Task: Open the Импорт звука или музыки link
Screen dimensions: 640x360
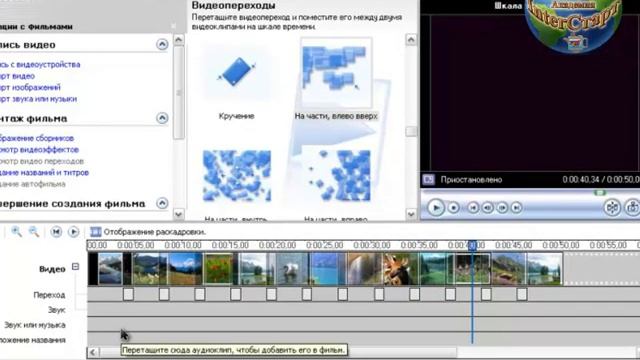Action: [x=38, y=99]
